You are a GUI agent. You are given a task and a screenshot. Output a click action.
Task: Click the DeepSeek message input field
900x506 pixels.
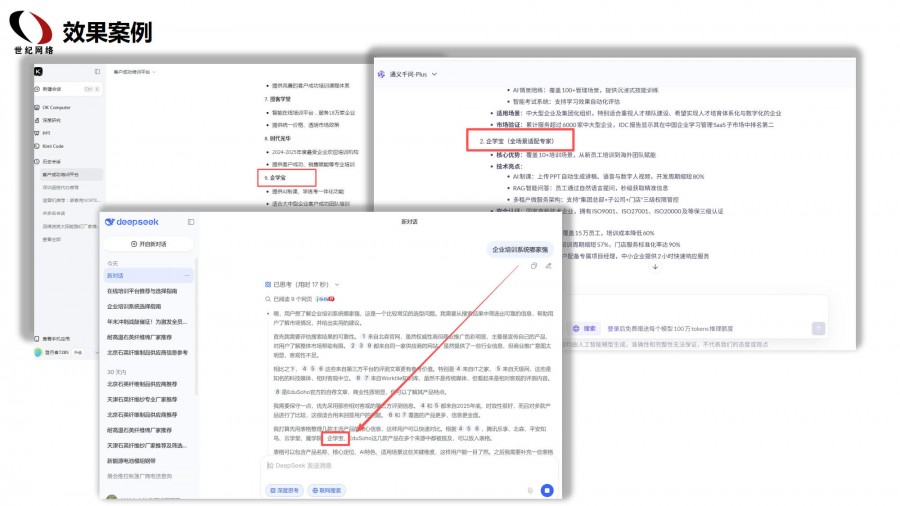pos(400,465)
